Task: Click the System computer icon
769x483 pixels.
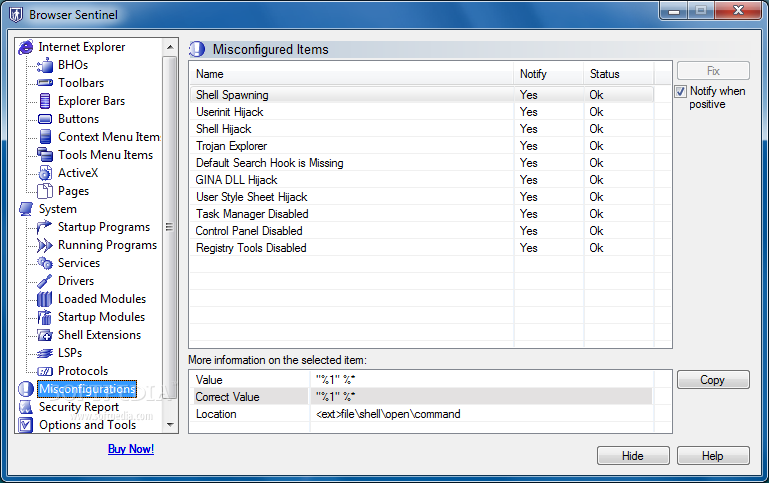Action: pyautogui.click(x=26, y=209)
